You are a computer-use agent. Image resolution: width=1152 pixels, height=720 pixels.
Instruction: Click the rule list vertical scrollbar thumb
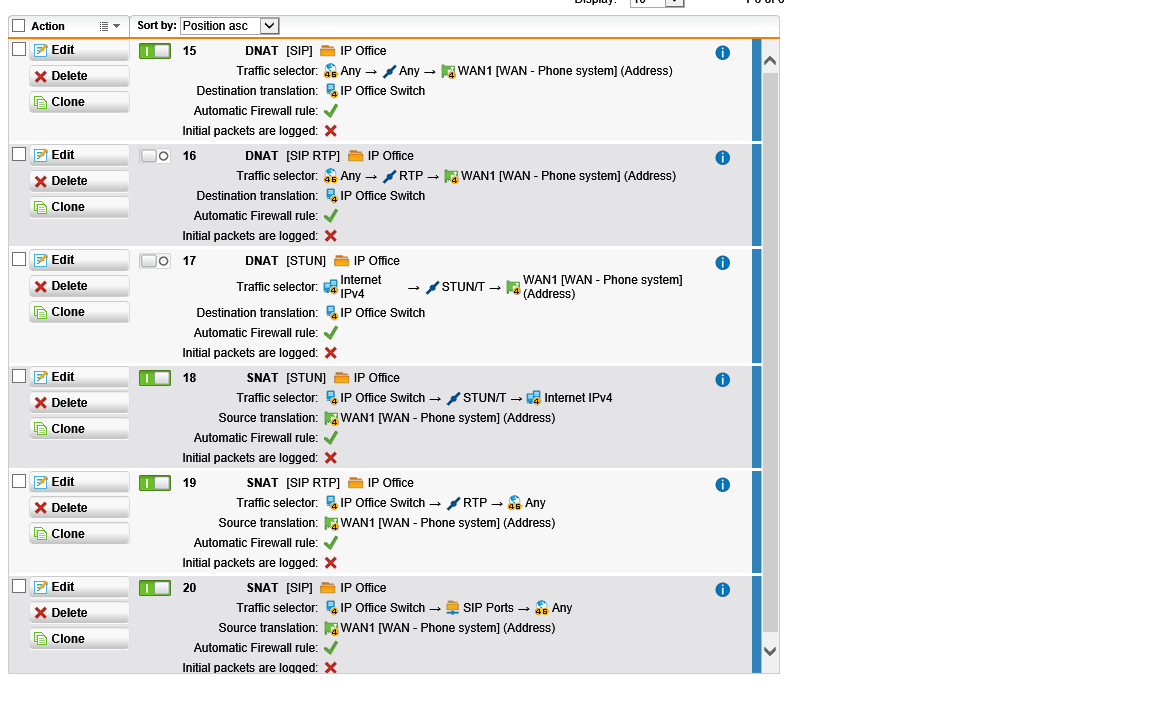click(770, 352)
